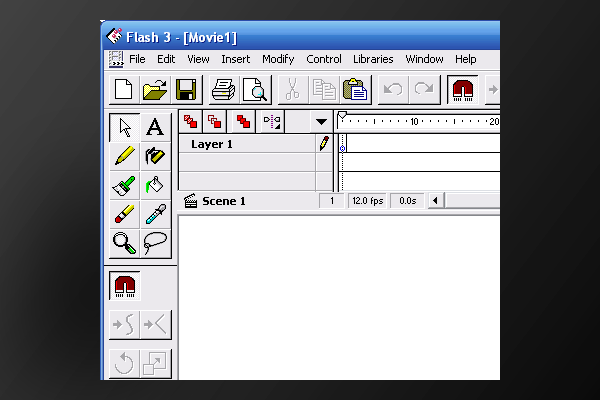This screenshot has width=600, height=400.
Task: Click the Undo arrow icon
Action: click(393, 90)
